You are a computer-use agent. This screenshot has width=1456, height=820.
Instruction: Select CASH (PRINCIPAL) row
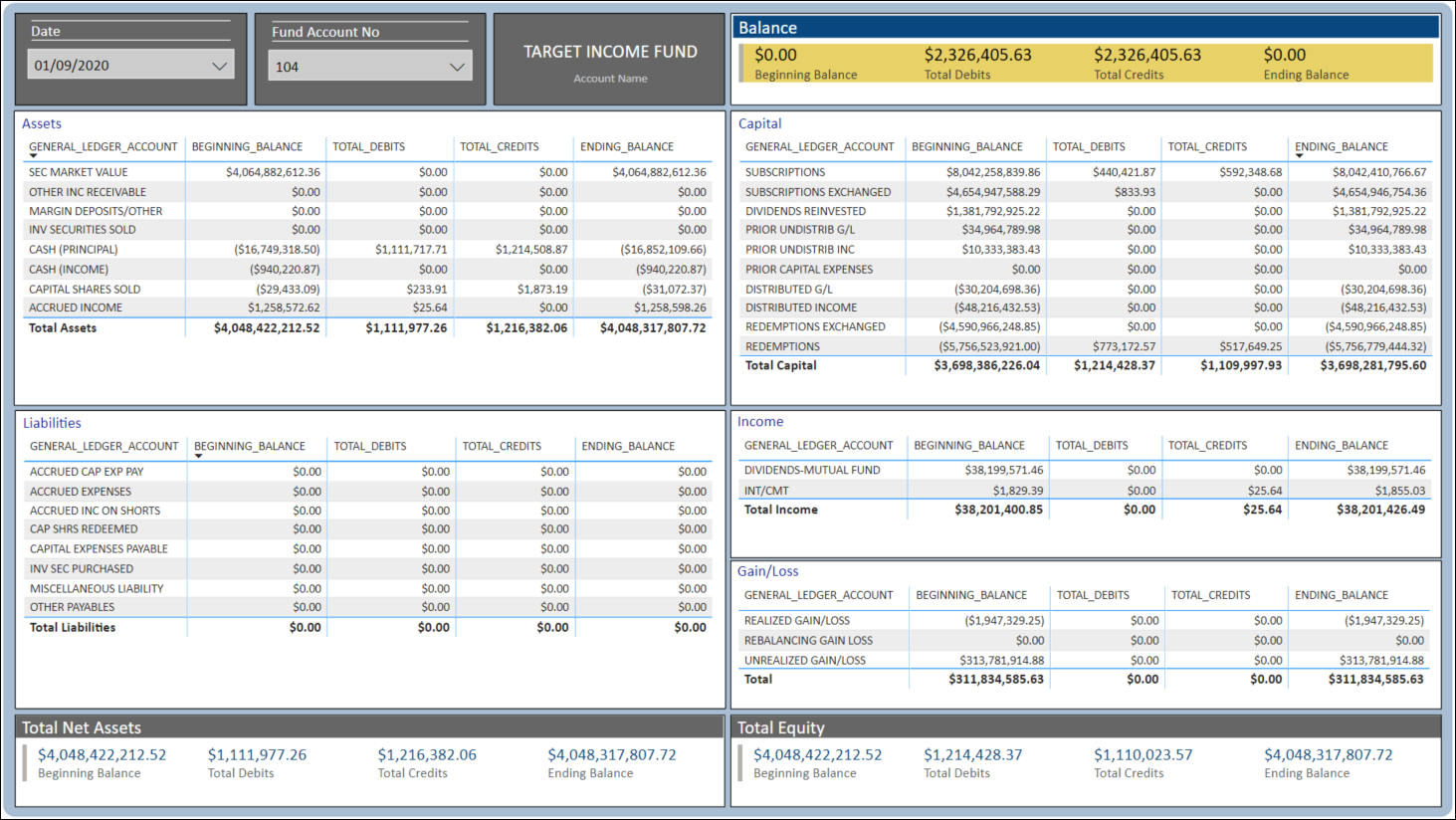369,250
